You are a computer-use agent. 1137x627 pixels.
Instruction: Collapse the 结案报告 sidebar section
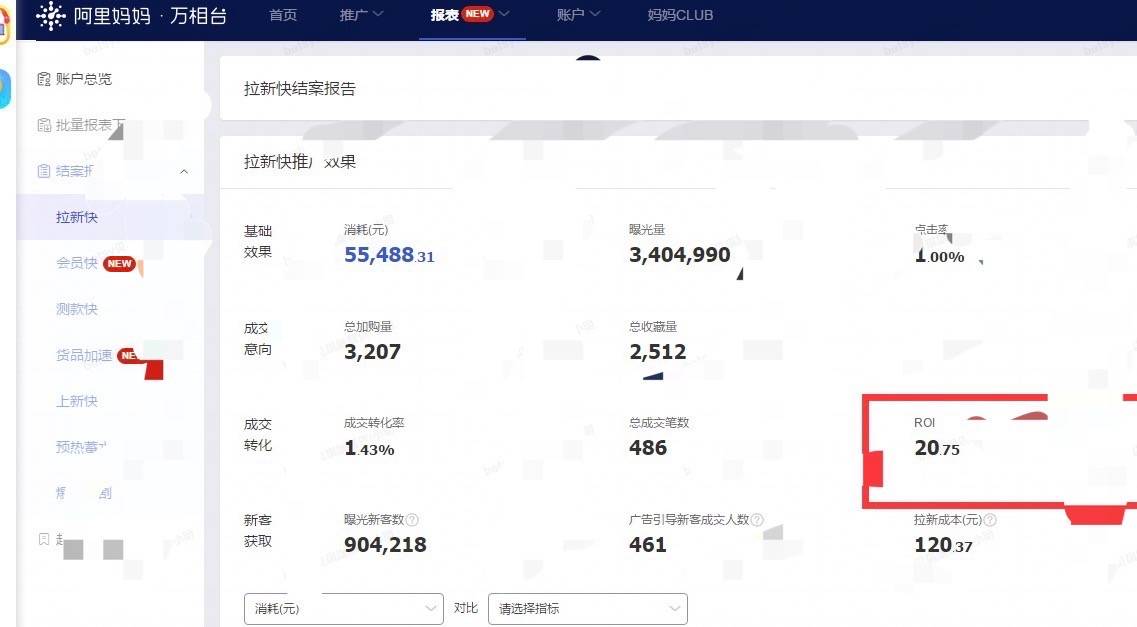click(x=184, y=171)
